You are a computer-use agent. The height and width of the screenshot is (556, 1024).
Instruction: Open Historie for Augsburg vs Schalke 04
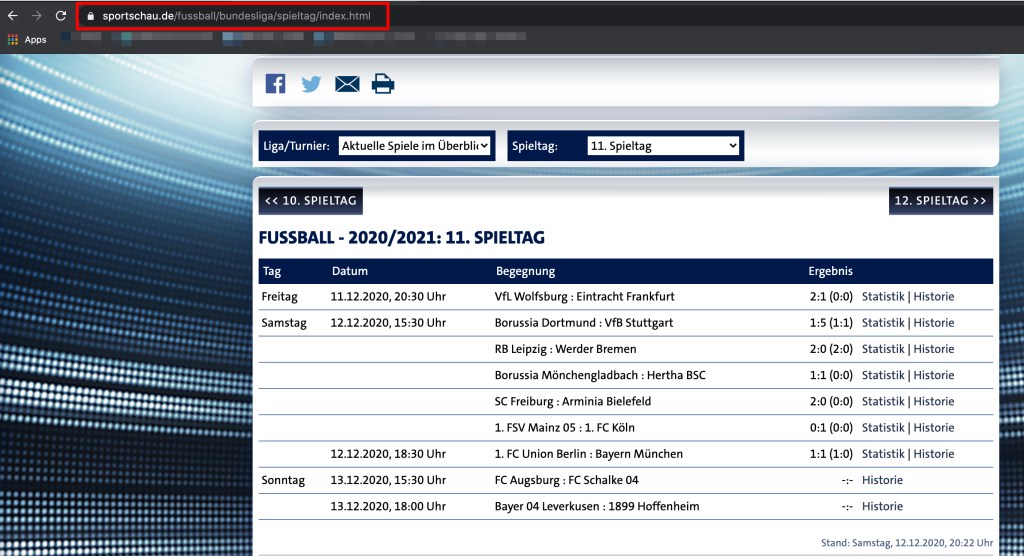[882, 480]
